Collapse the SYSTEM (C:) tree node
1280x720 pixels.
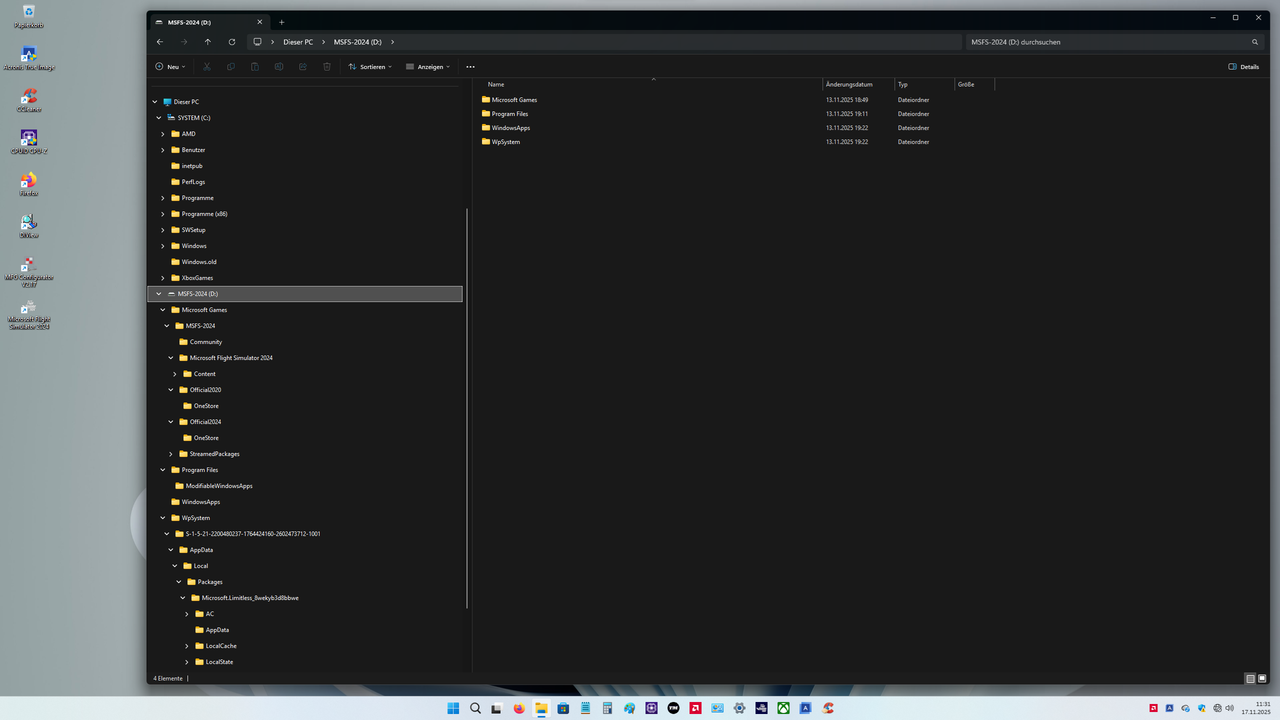click(x=159, y=118)
